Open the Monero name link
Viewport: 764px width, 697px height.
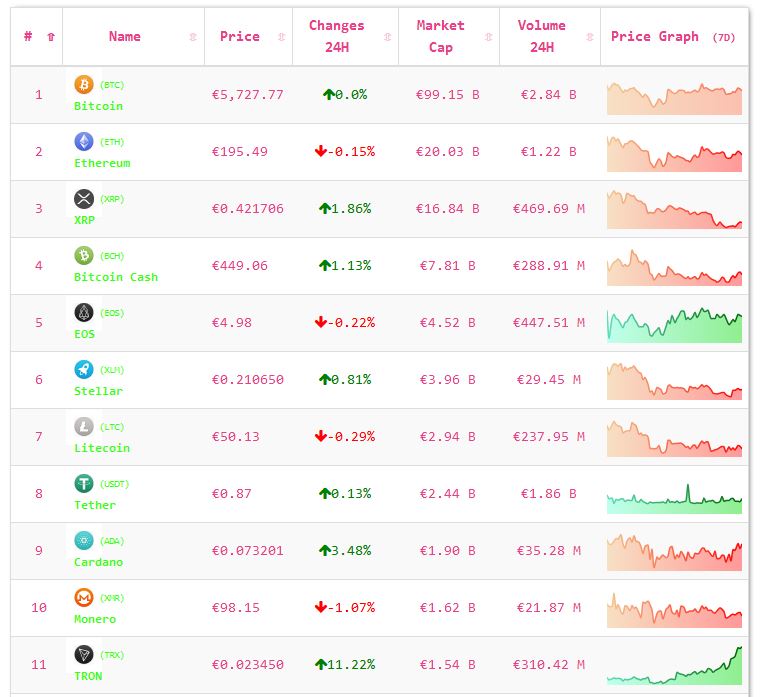95,619
